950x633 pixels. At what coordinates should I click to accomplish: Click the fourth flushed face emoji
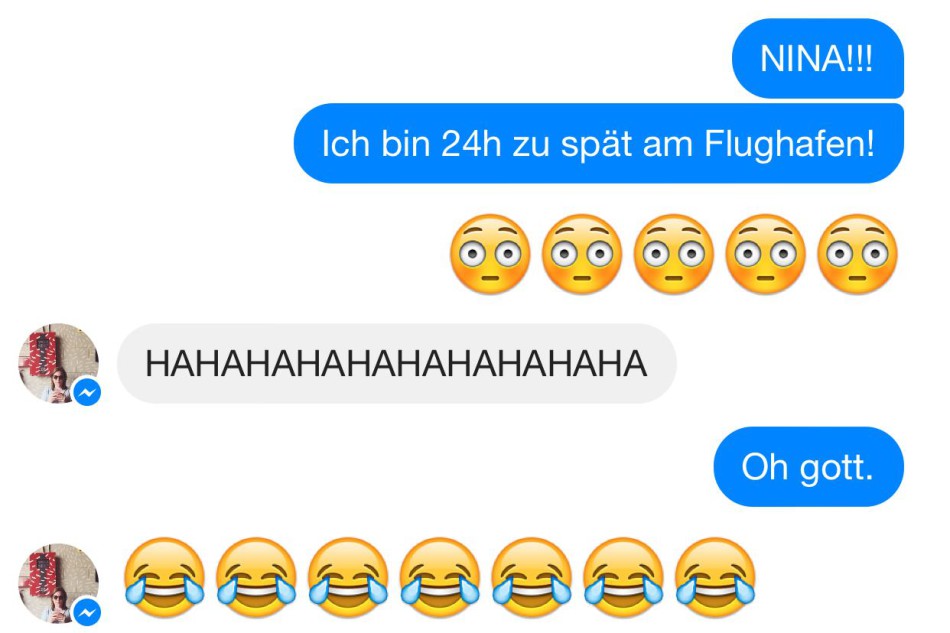click(x=765, y=254)
